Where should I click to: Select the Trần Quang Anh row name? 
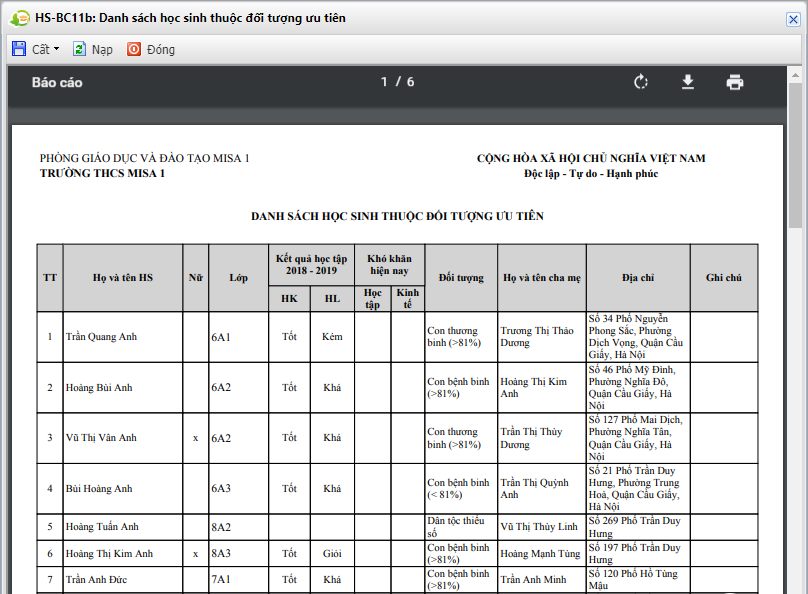(x=102, y=337)
